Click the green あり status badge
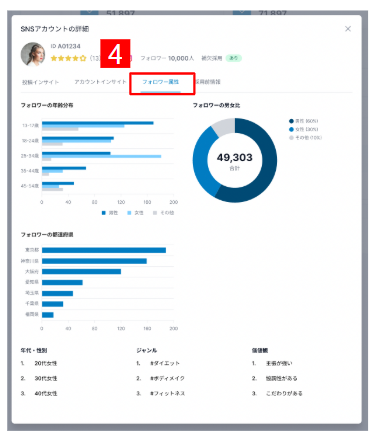 [234, 58]
